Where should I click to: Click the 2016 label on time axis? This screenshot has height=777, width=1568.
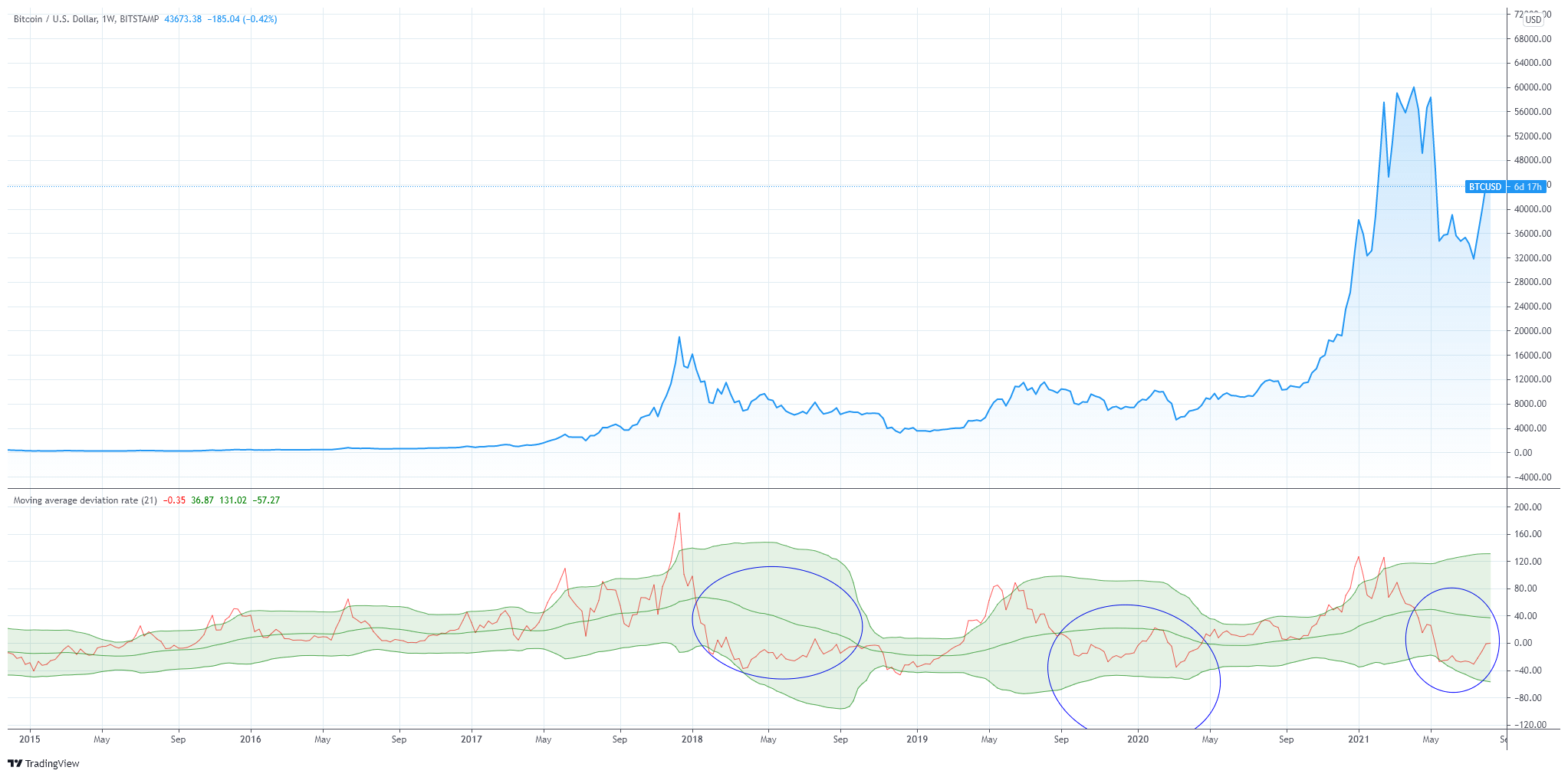(x=251, y=739)
